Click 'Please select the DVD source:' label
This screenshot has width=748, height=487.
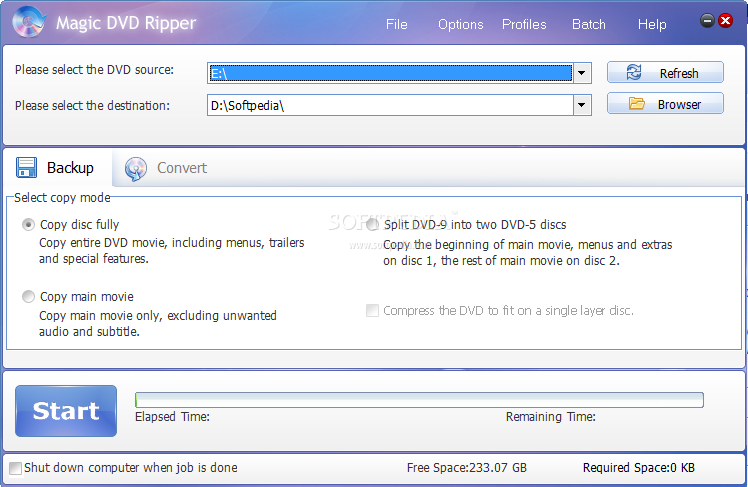[94, 70]
